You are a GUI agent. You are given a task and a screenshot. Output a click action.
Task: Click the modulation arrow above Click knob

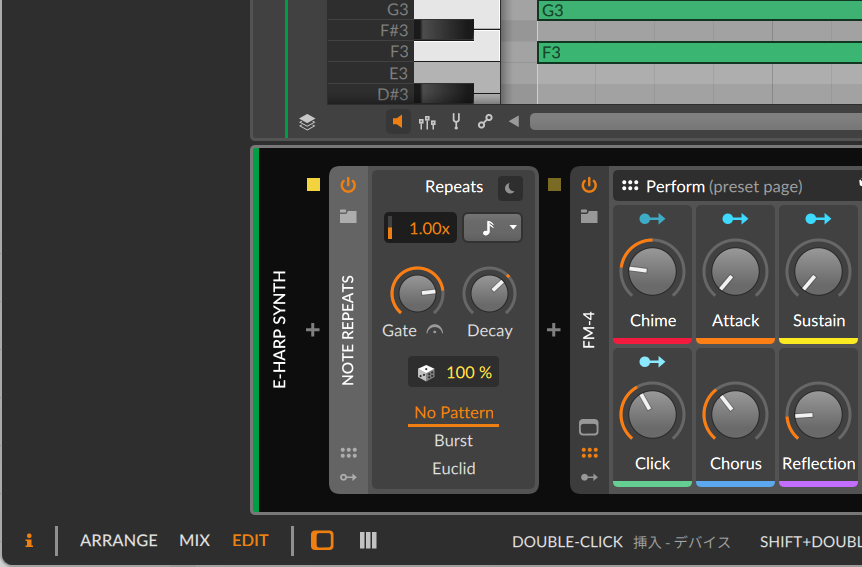point(653,362)
